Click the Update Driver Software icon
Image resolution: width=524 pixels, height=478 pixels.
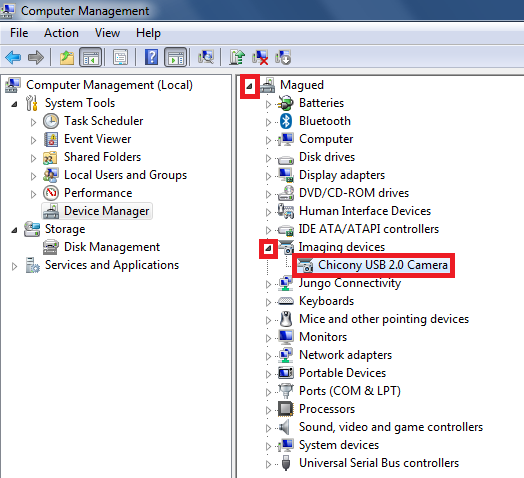[x=237, y=57]
